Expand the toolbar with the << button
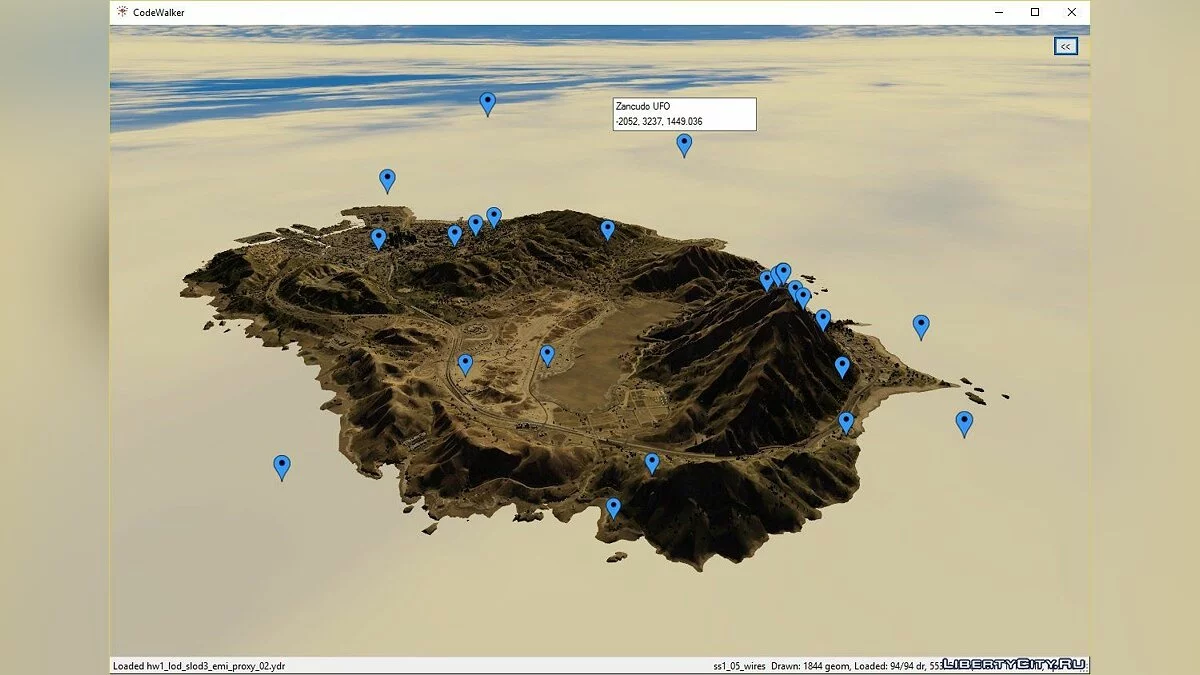The image size is (1200, 675). 1065,46
